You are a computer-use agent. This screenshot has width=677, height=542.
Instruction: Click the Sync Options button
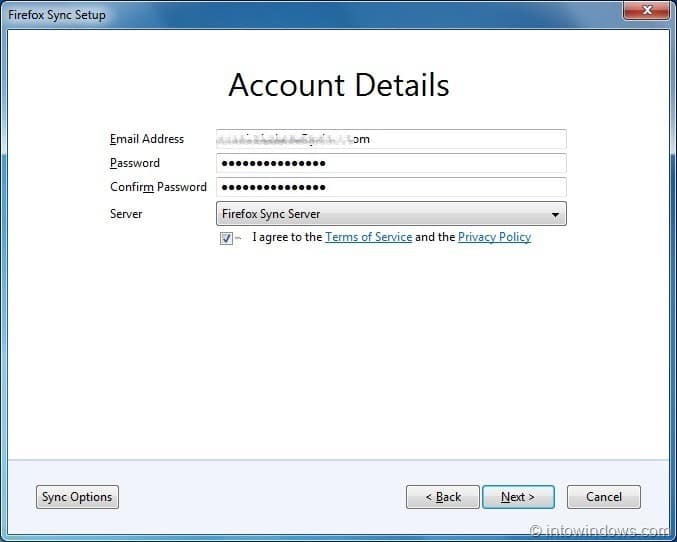tap(77, 497)
